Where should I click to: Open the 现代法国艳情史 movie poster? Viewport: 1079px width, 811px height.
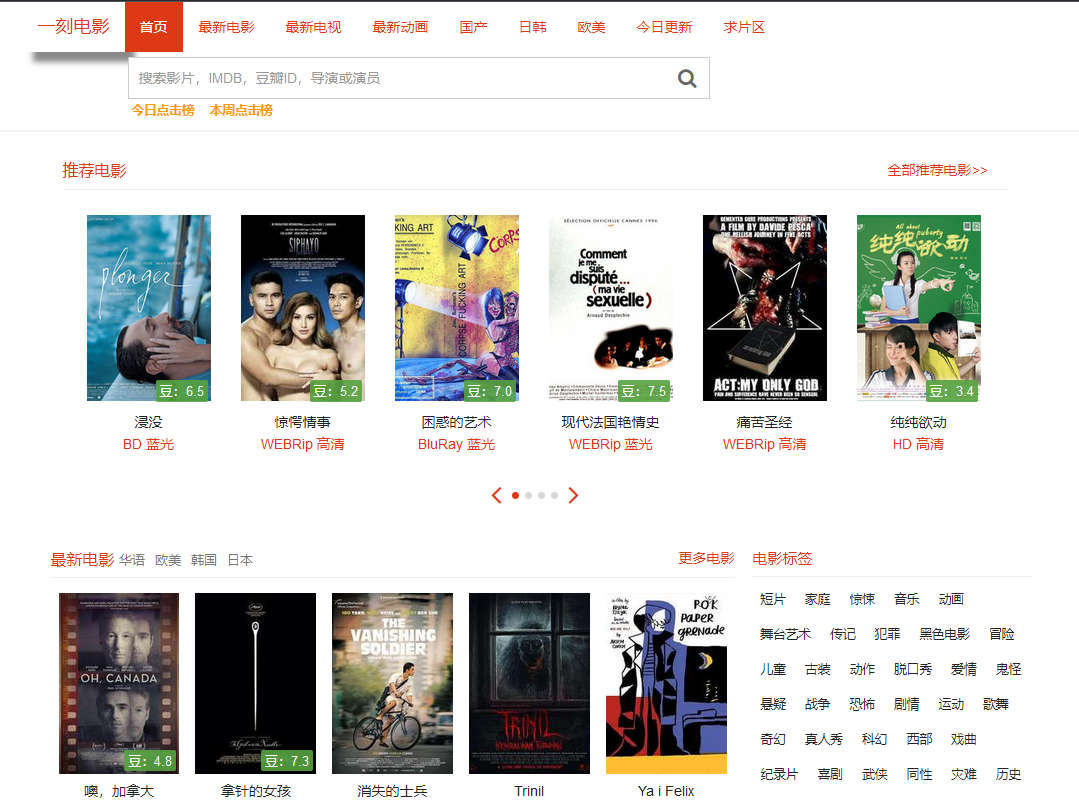point(611,307)
